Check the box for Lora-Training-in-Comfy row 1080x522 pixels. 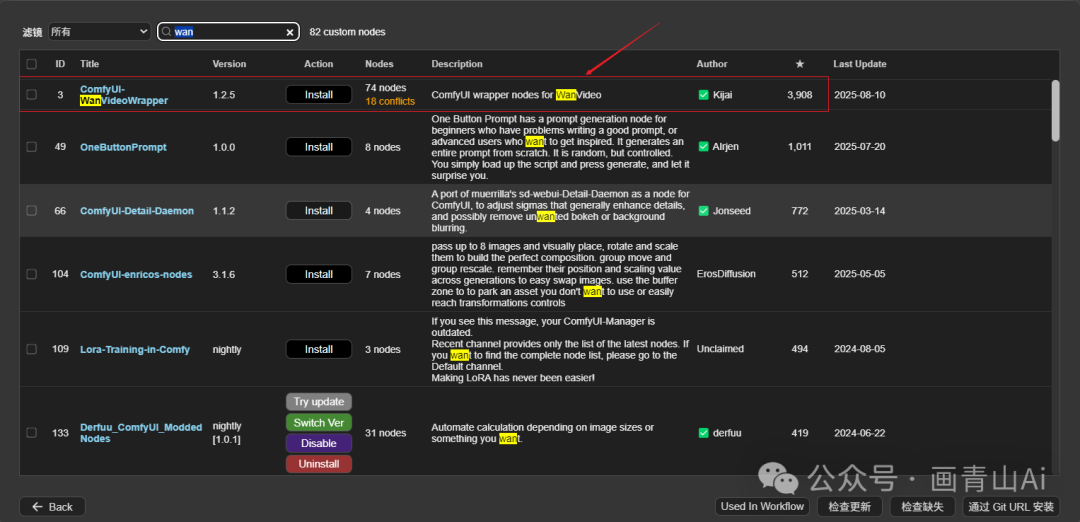(32, 349)
